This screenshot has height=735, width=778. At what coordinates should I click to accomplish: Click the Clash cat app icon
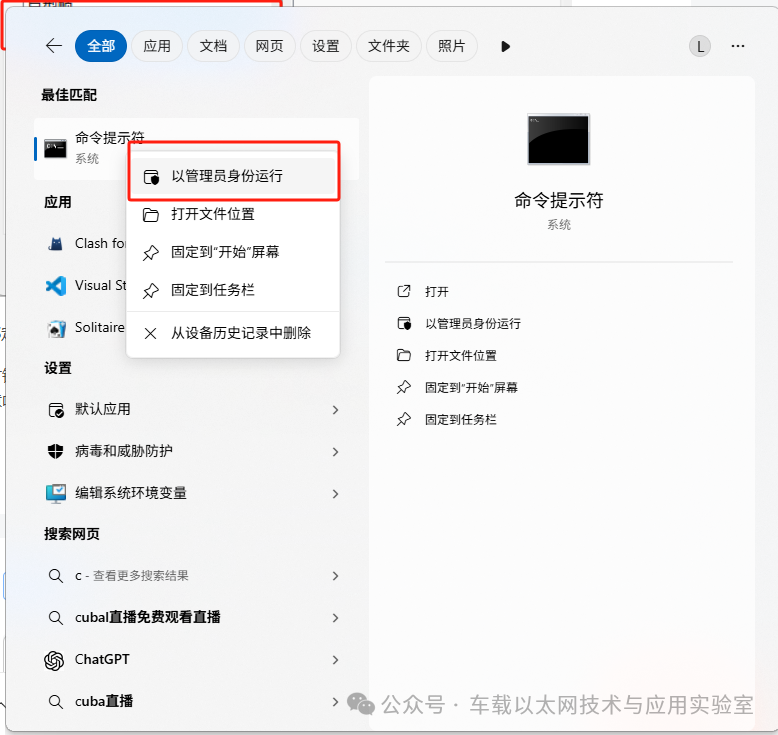[56, 244]
